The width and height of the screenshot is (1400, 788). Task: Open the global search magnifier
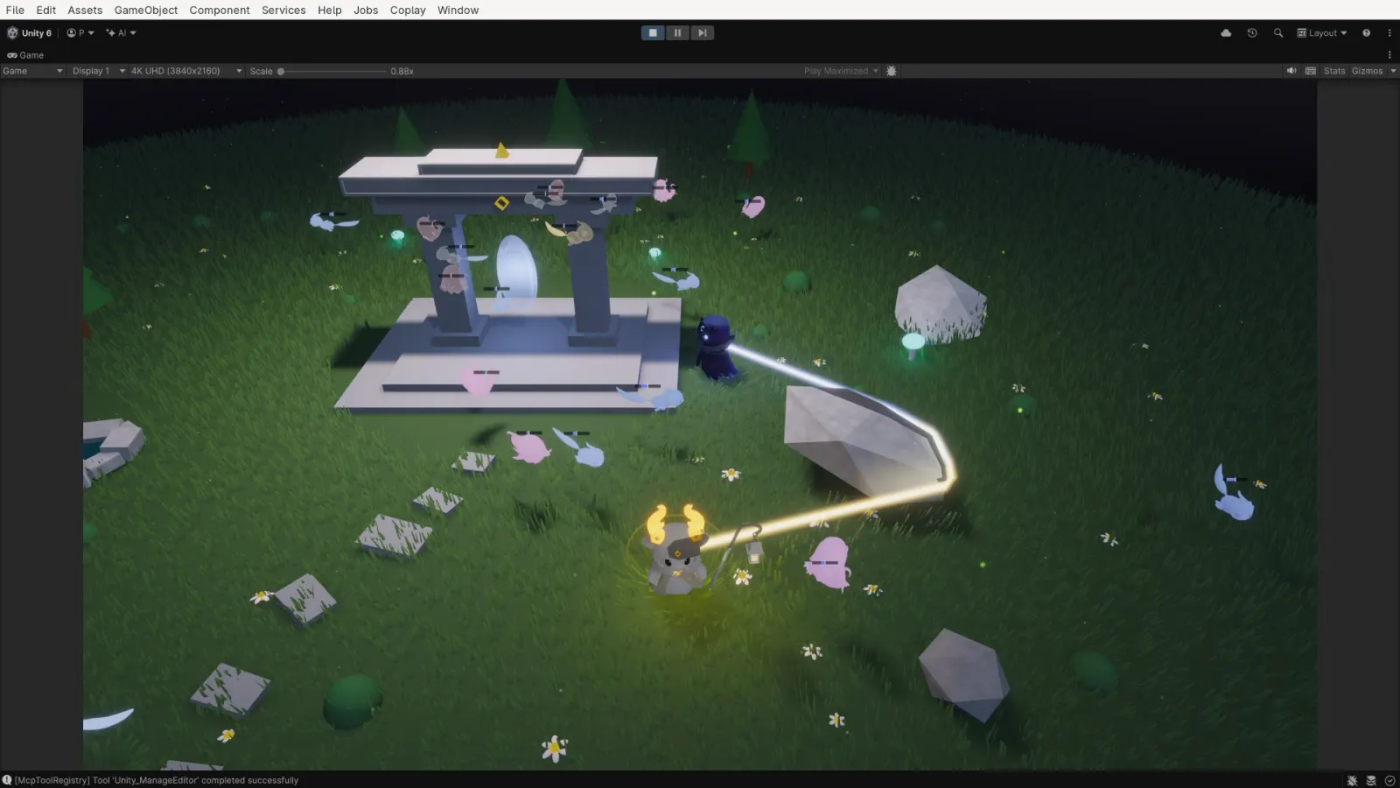[x=1278, y=33]
